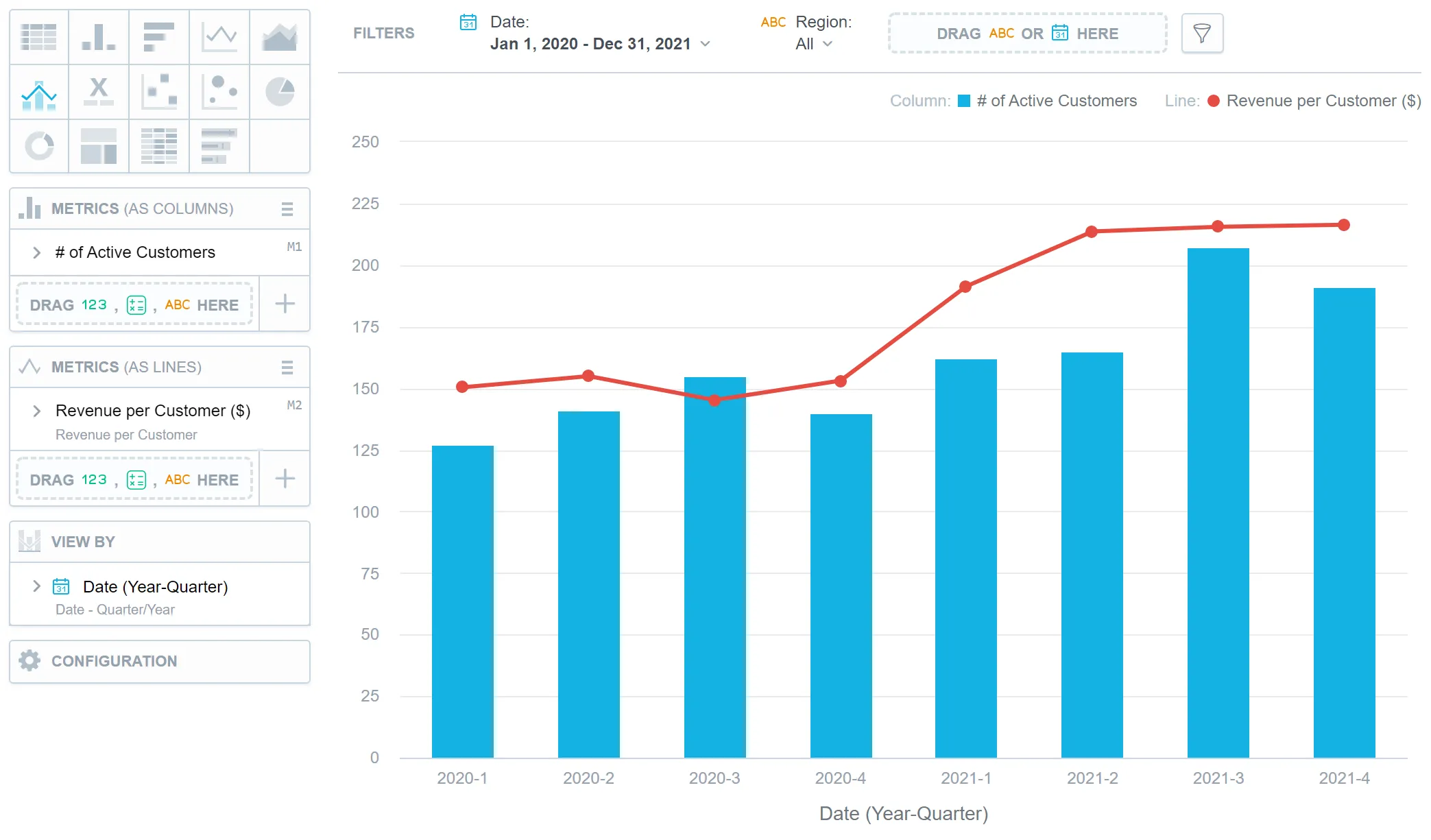The height and width of the screenshot is (840, 1431).
Task: Expand the # of Active Customers metric
Action: [36, 252]
